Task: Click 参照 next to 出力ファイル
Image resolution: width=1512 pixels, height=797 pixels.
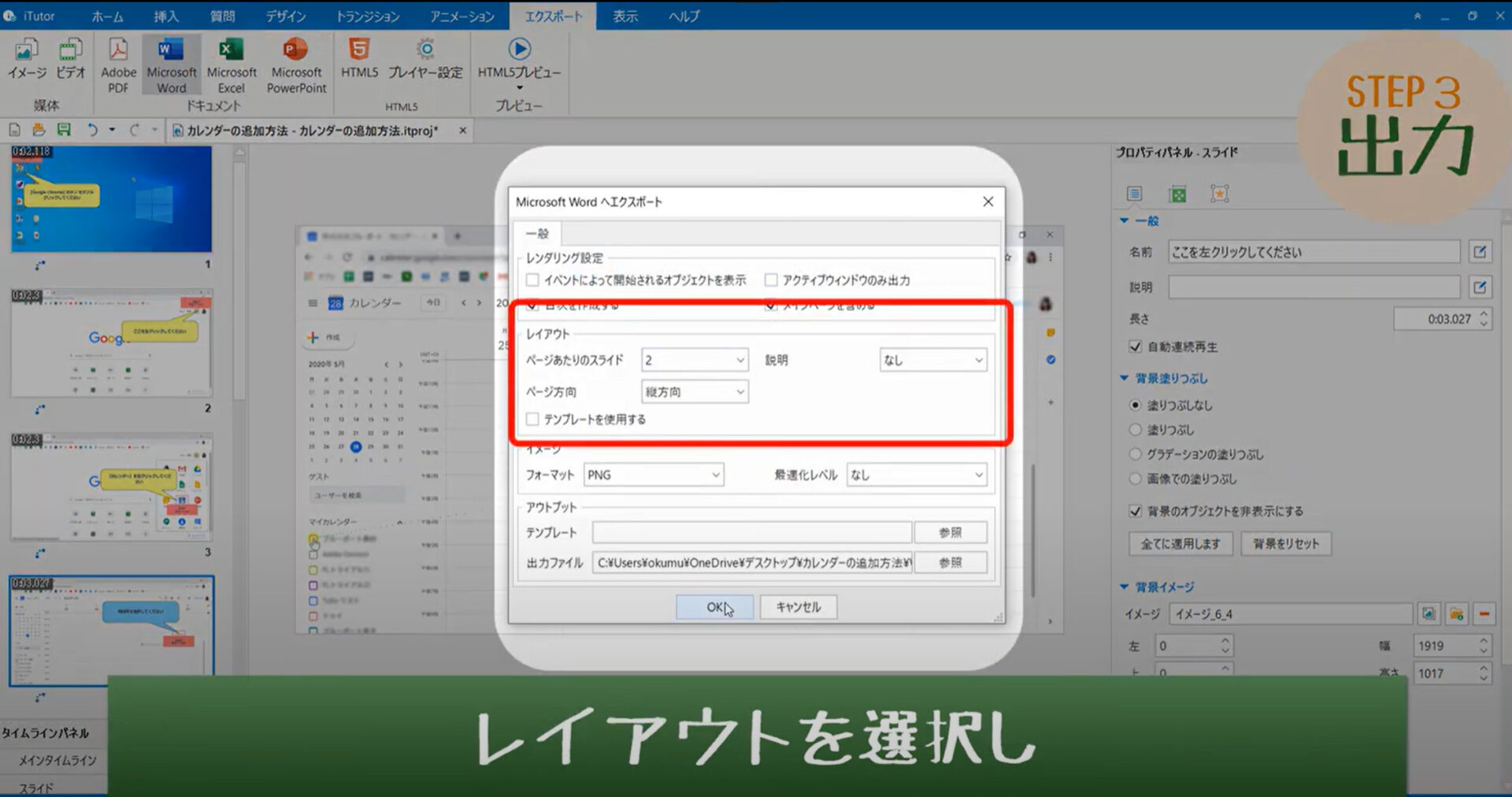Action: [951, 562]
